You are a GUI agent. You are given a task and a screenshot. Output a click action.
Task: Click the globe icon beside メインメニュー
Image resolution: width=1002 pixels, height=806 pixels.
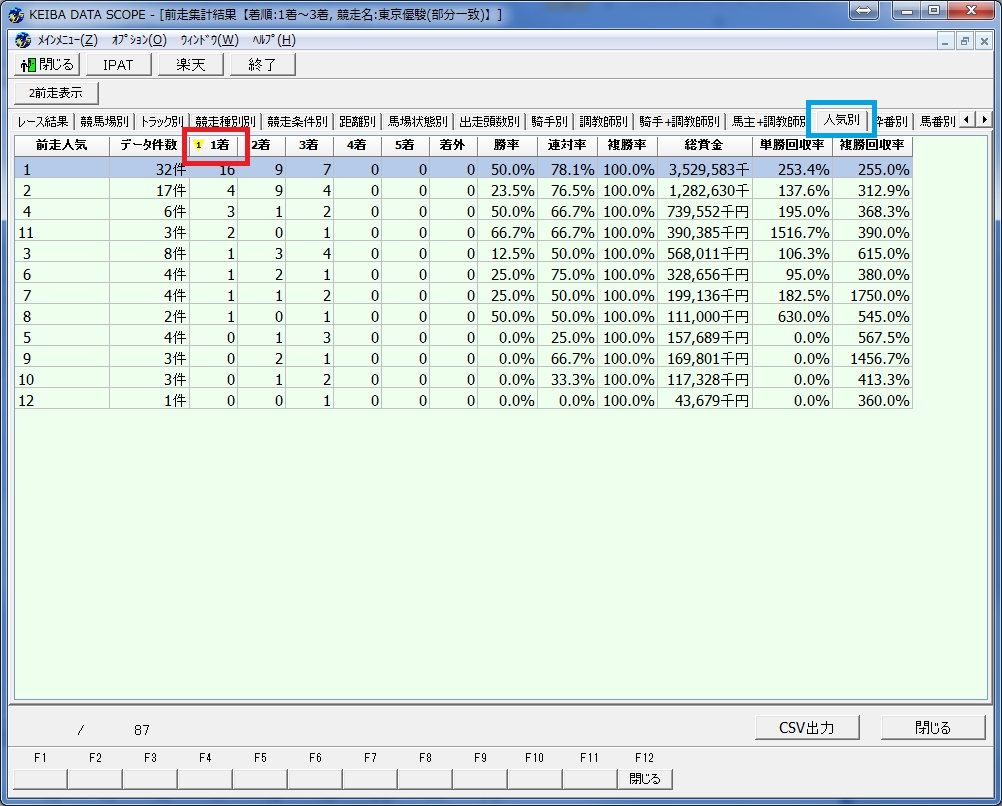point(23,40)
